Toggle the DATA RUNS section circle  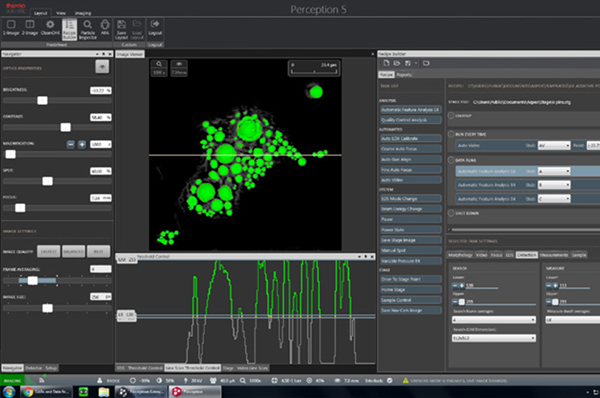coord(451,160)
